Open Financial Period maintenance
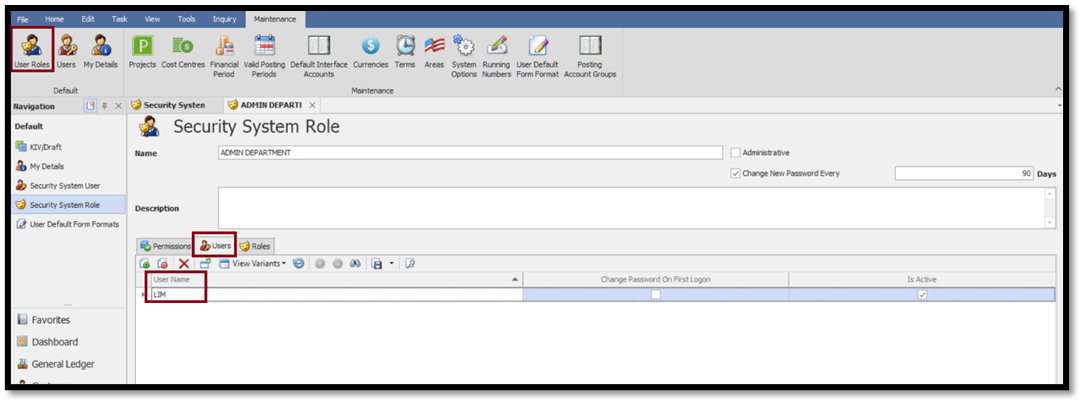The image size is (1082, 403). (224, 55)
